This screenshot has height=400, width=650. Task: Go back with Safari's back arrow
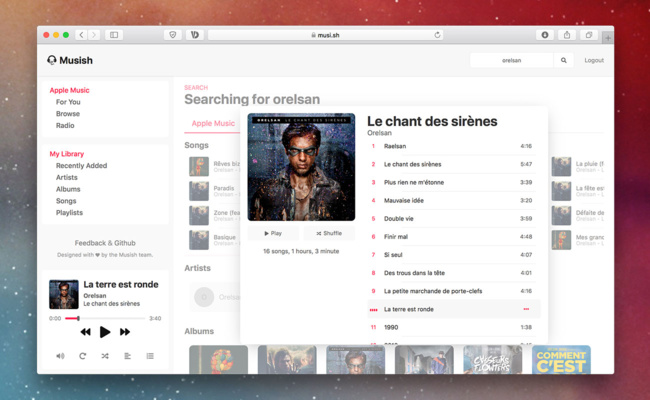(82, 35)
